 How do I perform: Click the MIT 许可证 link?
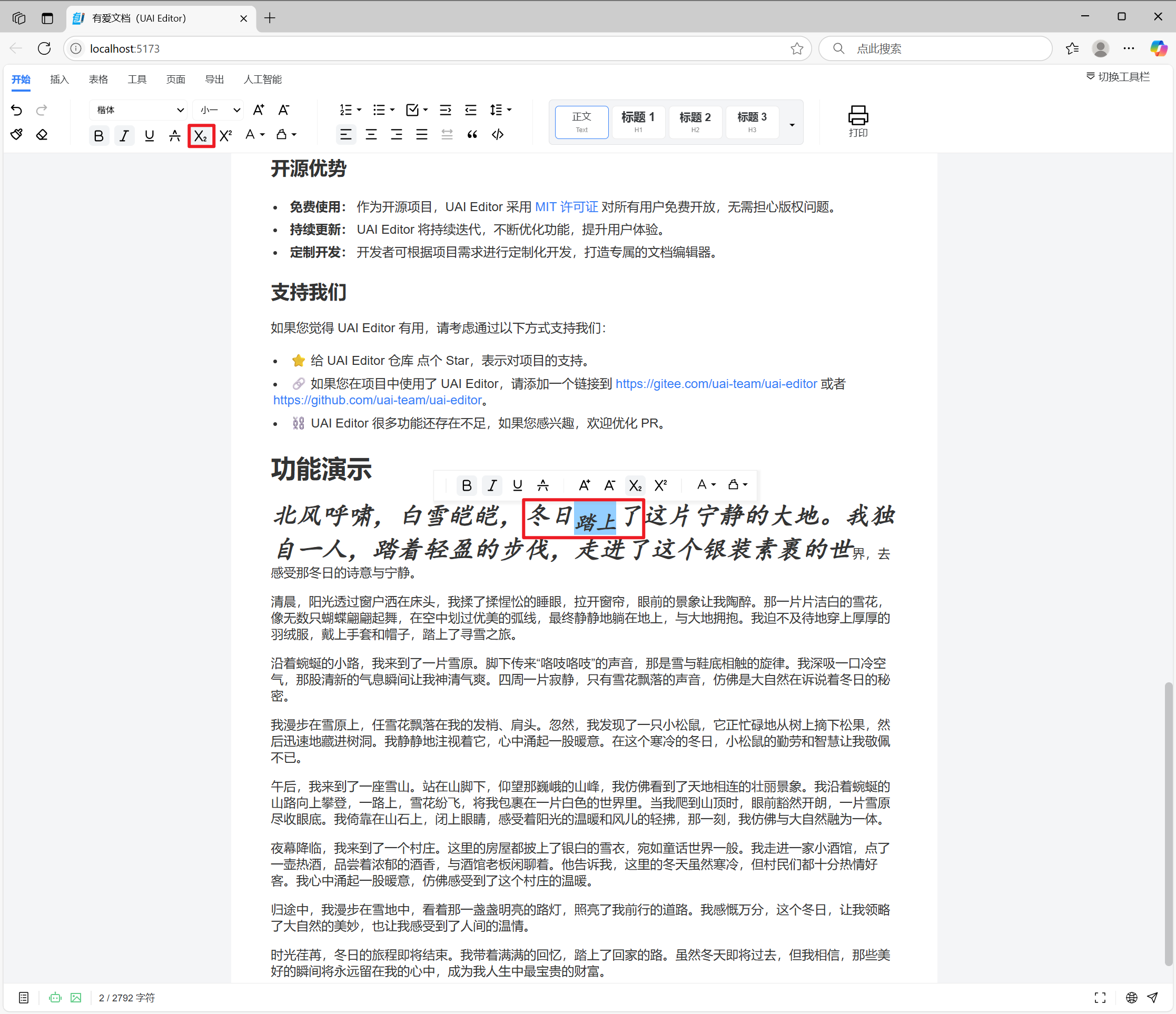point(567,206)
